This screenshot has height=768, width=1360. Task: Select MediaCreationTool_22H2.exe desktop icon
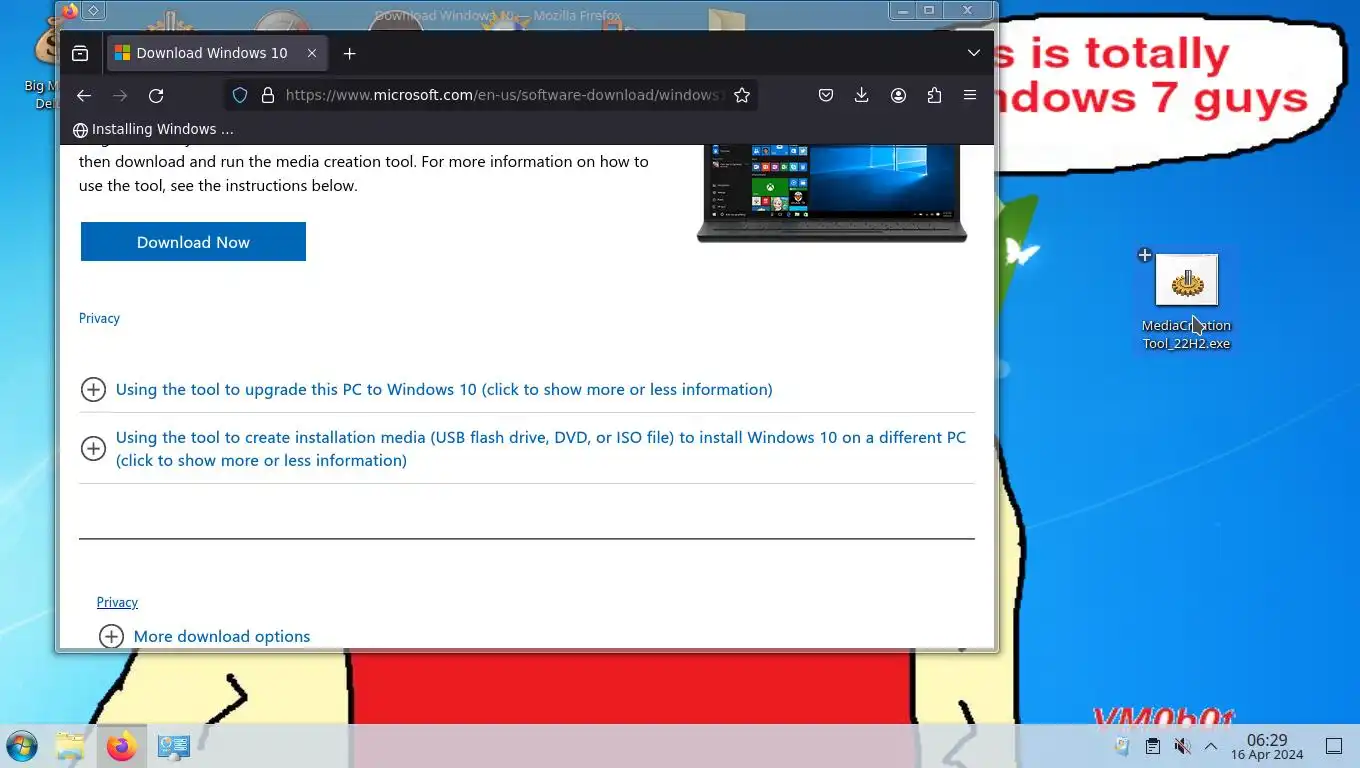point(1186,300)
